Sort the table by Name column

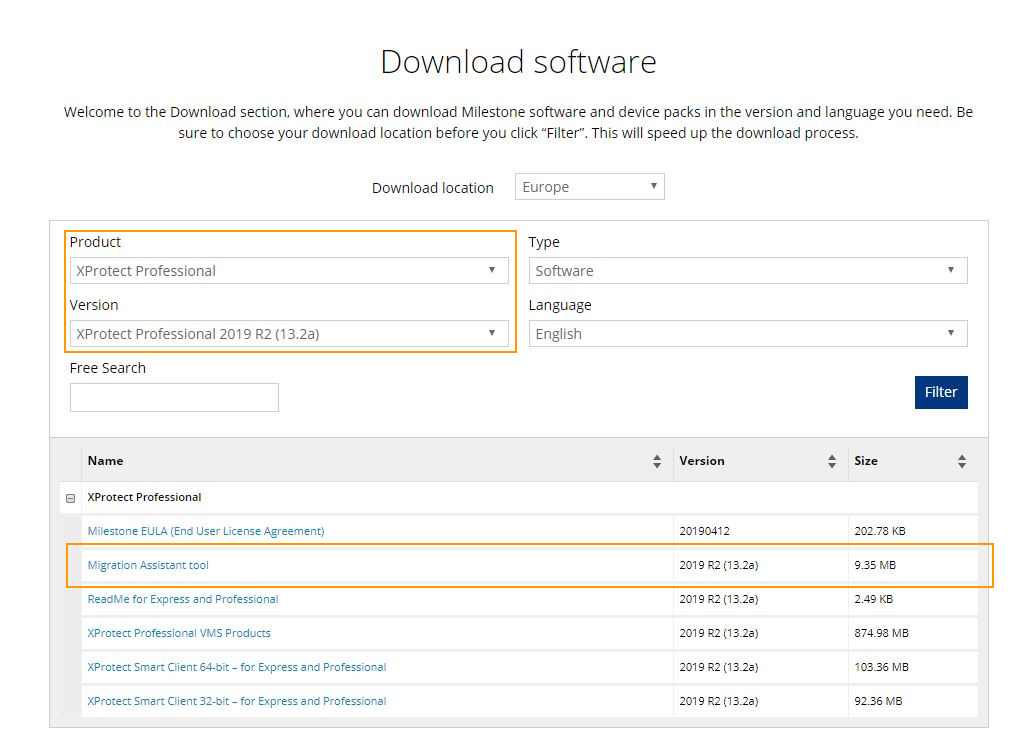click(658, 461)
